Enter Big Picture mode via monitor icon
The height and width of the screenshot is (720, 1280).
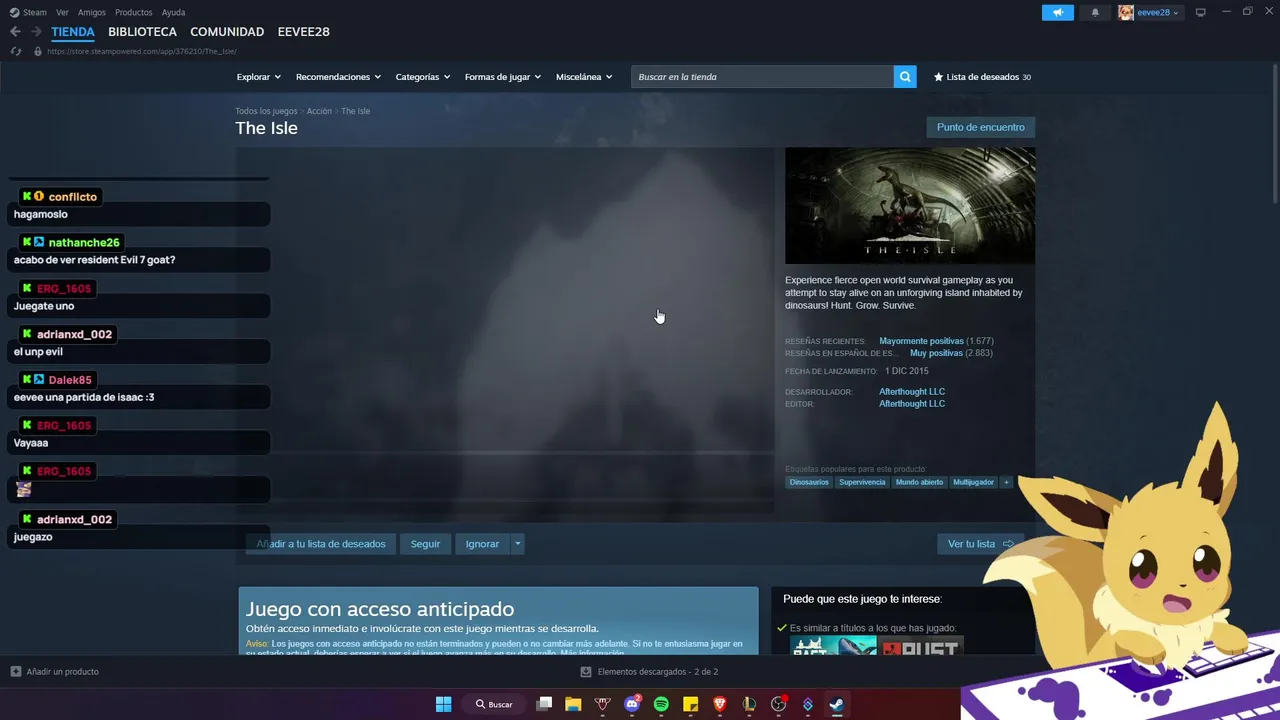[1201, 12]
